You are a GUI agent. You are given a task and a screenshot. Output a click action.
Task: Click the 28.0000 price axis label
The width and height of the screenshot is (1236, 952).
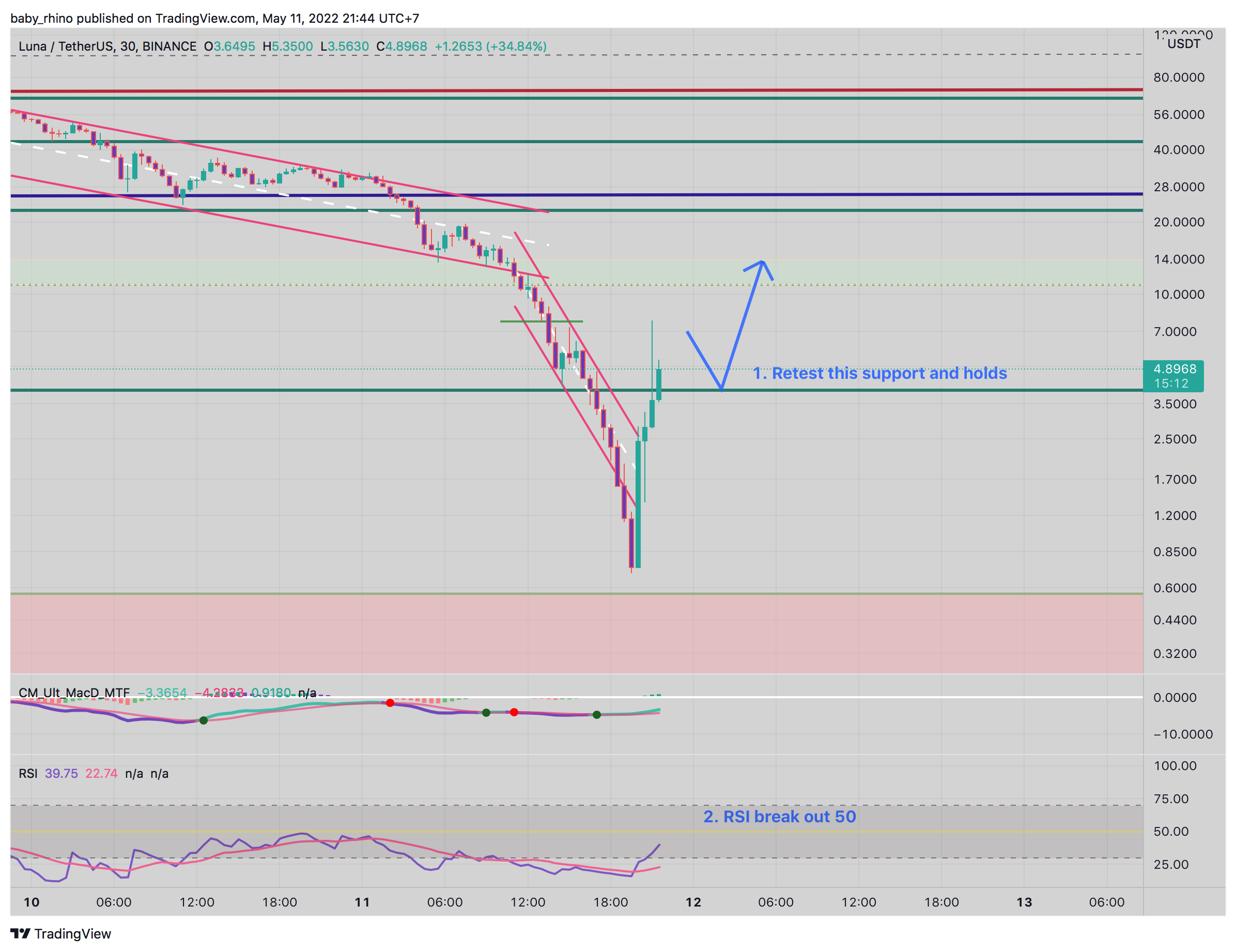(1179, 187)
